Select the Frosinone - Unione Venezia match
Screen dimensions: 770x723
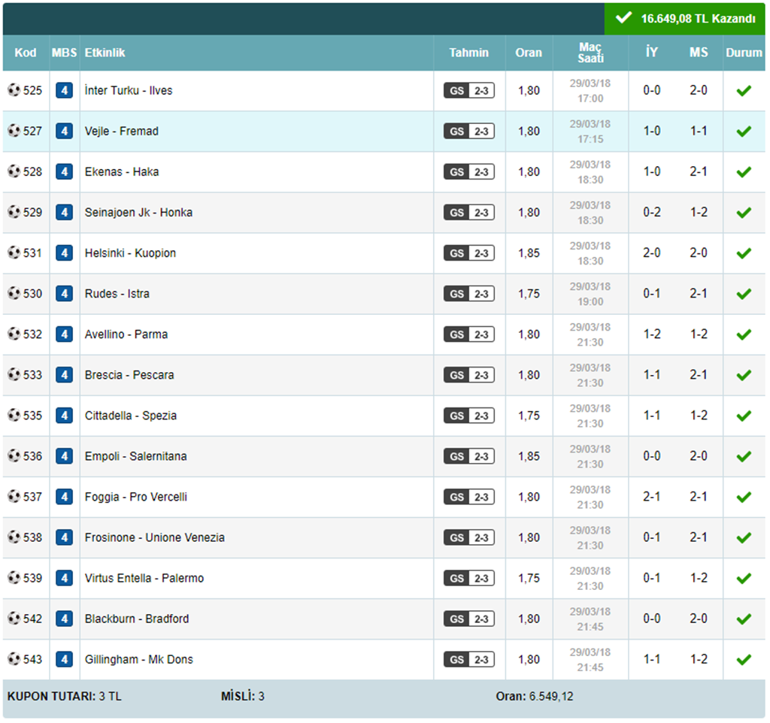[154, 538]
